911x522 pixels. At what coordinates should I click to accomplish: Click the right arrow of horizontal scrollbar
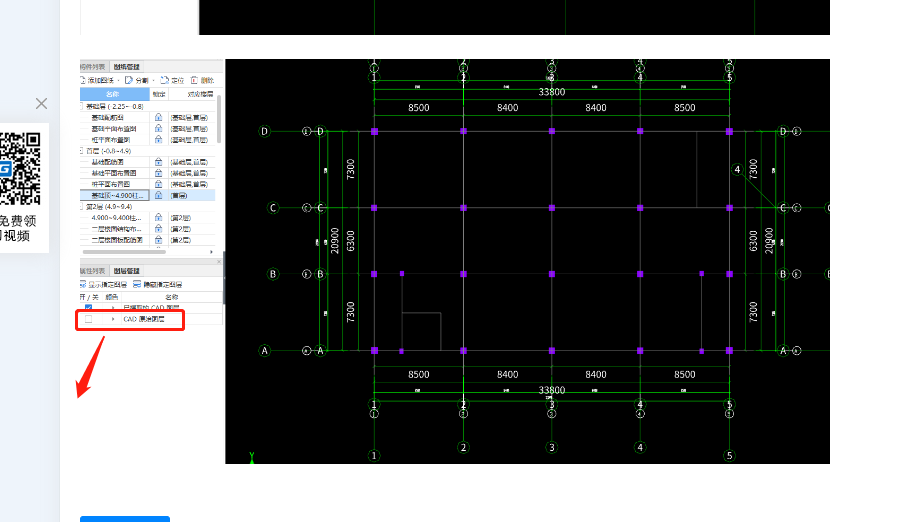pos(211,252)
